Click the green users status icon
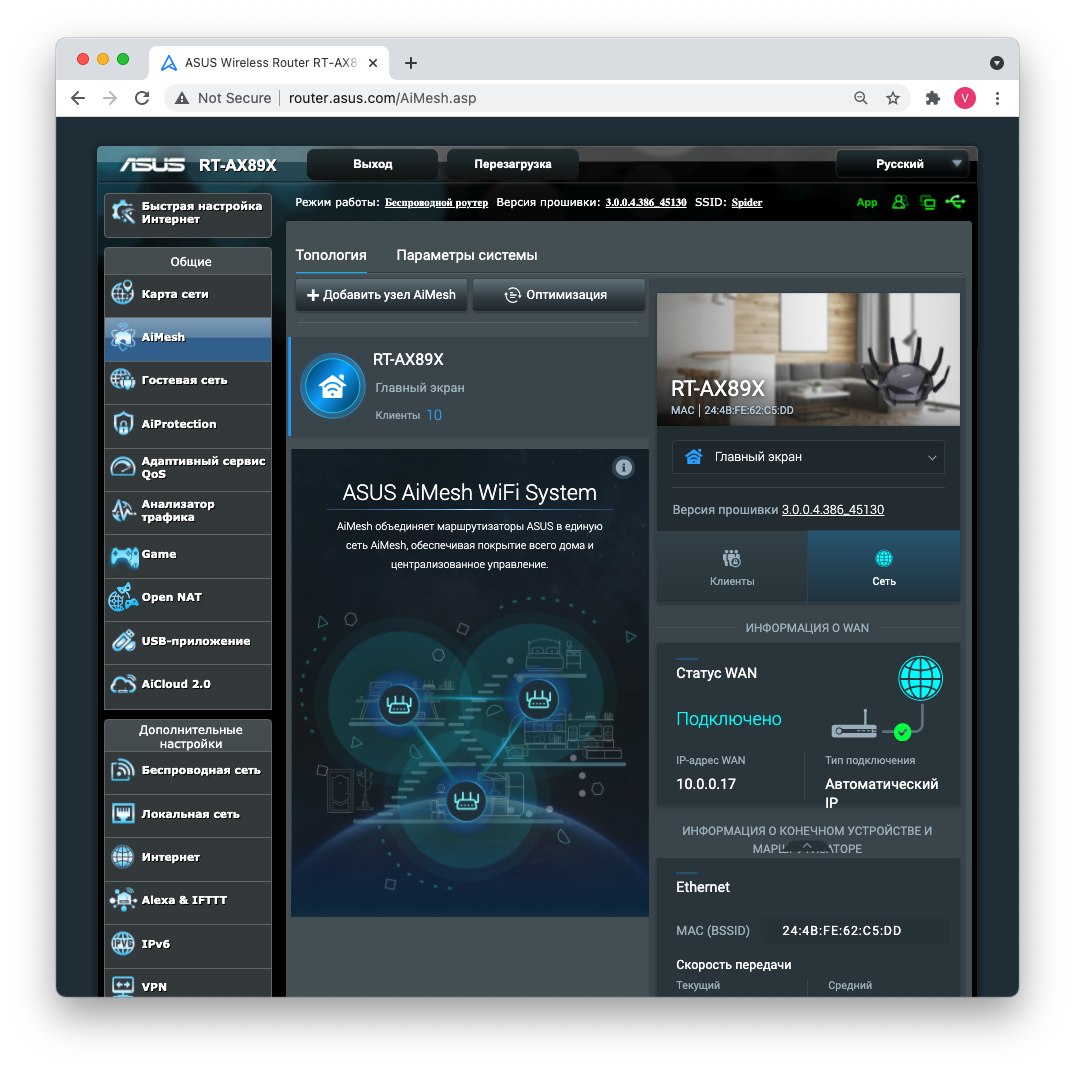The image size is (1075, 1071). (899, 202)
